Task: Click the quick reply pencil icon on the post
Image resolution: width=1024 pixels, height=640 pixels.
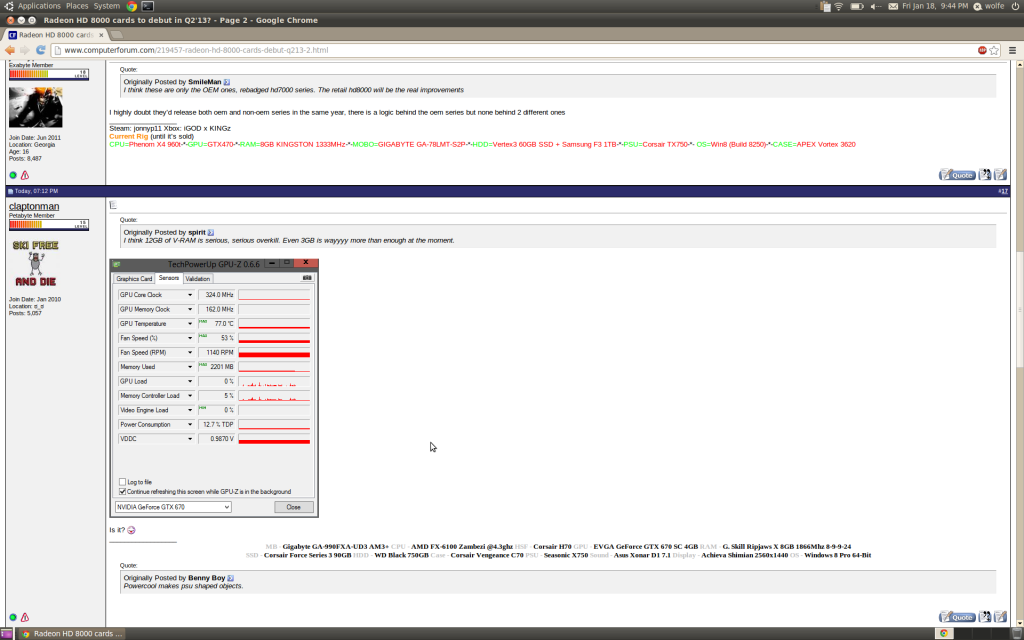Action: coord(1001,617)
